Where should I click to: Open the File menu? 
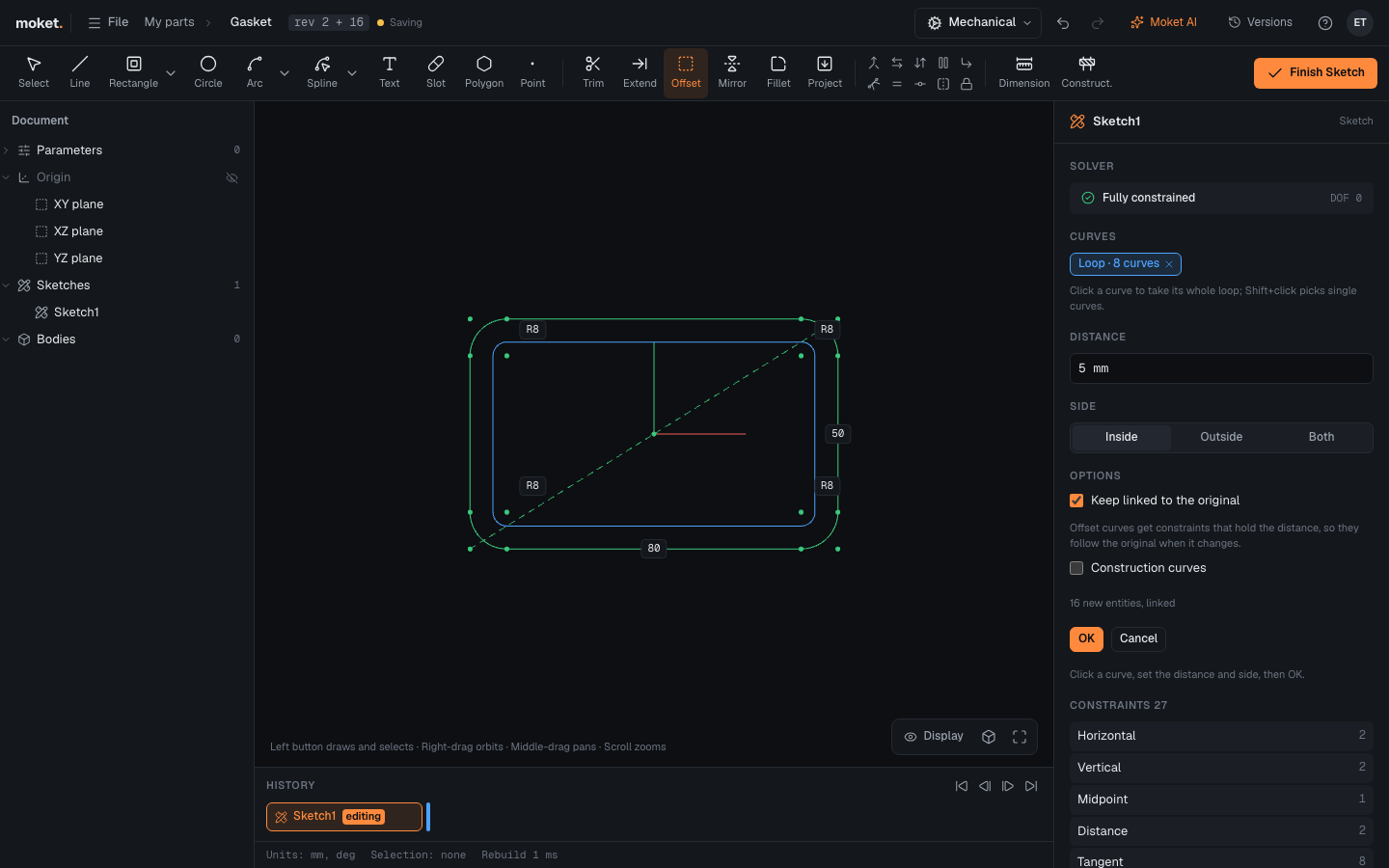tap(108, 22)
